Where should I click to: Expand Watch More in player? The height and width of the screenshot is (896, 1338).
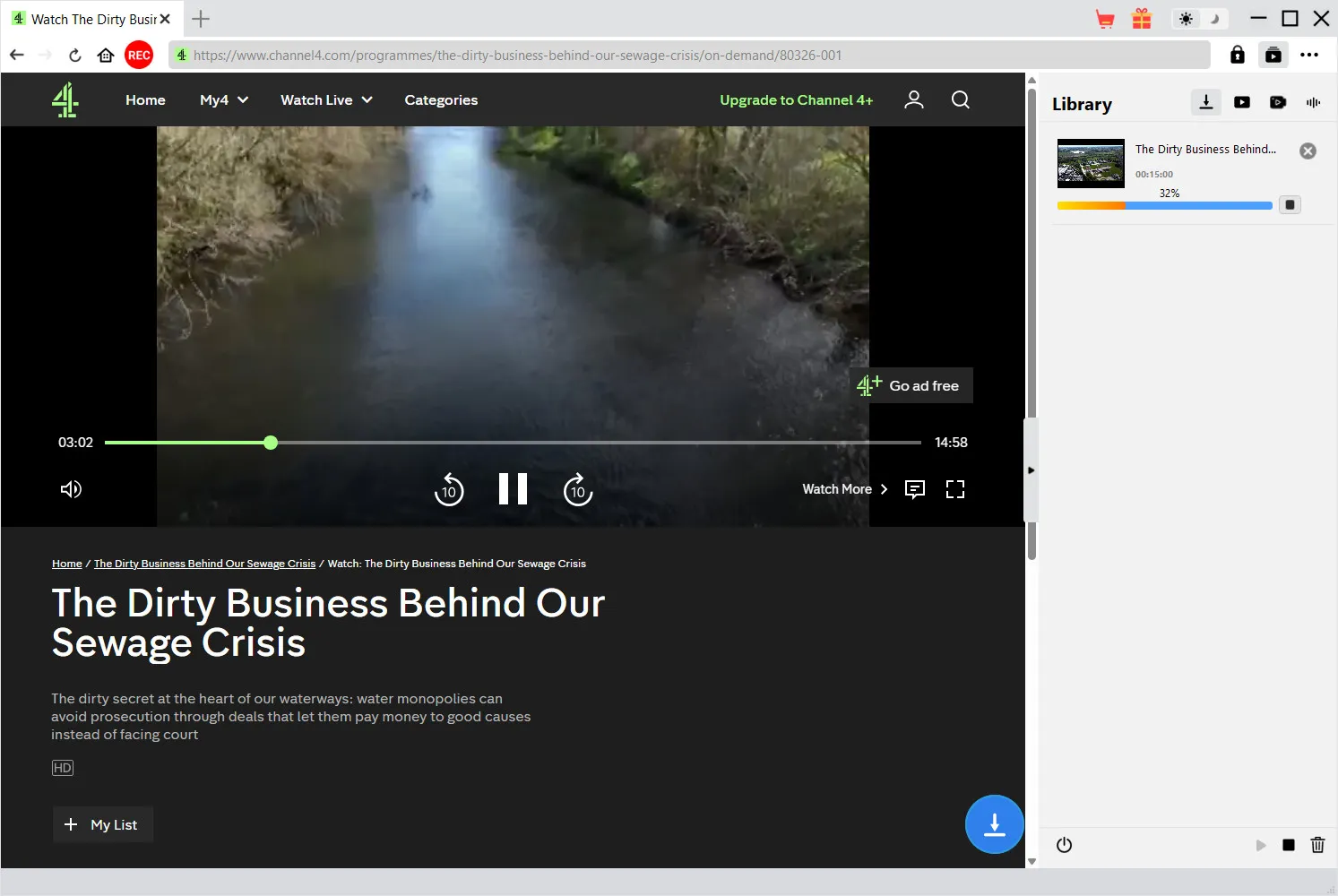pyautogui.click(x=844, y=489)
